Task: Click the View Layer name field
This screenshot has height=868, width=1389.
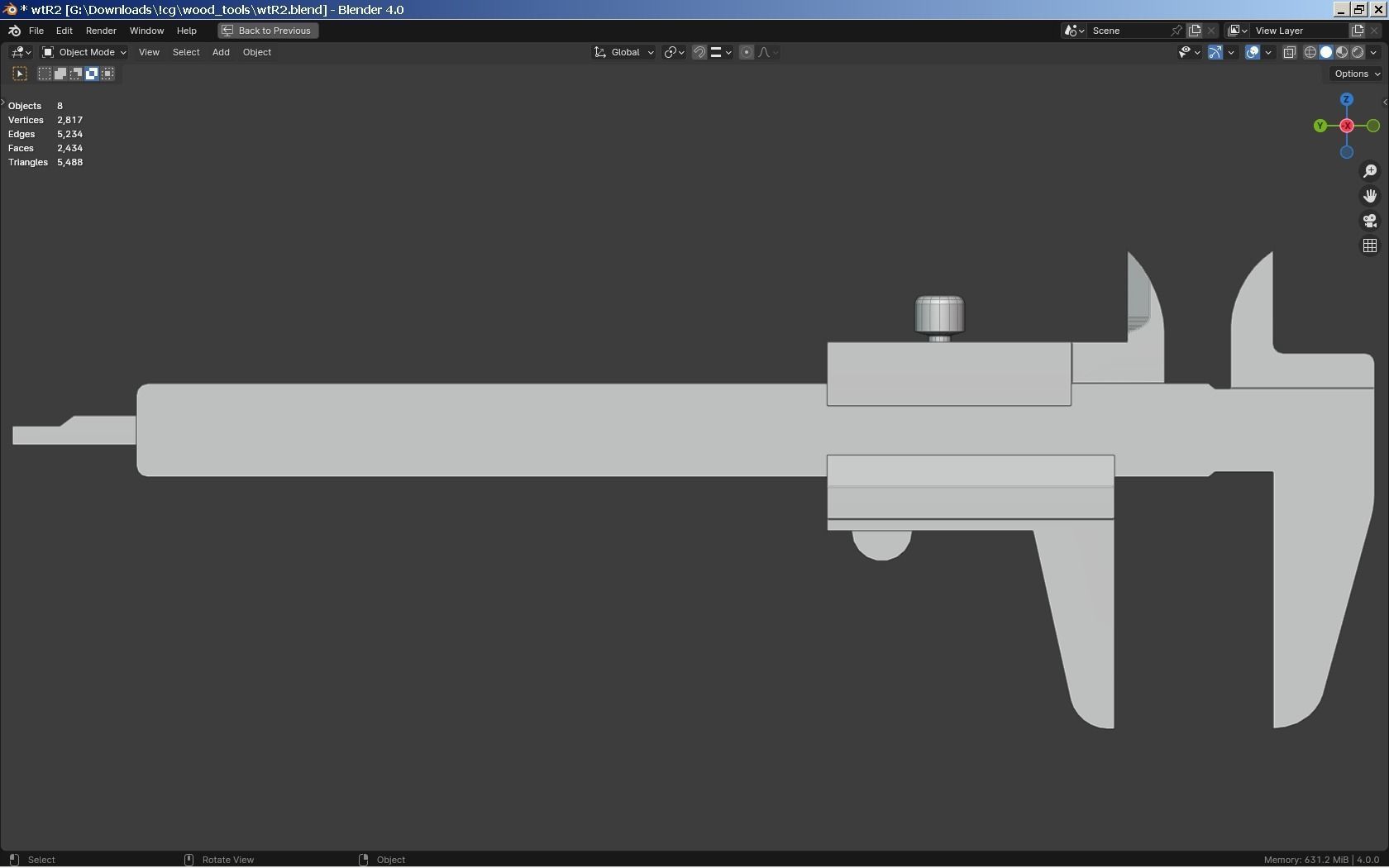Action: pyautogui.click(x=1300, y=31)
